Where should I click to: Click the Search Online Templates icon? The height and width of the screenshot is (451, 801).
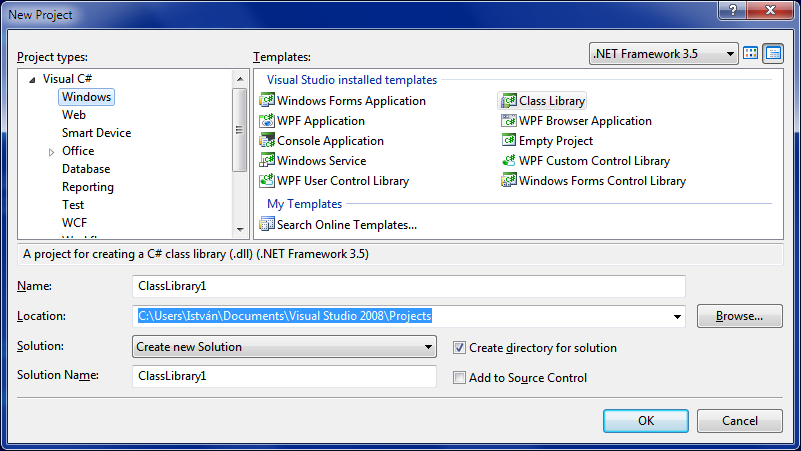(x=267, y=224)
